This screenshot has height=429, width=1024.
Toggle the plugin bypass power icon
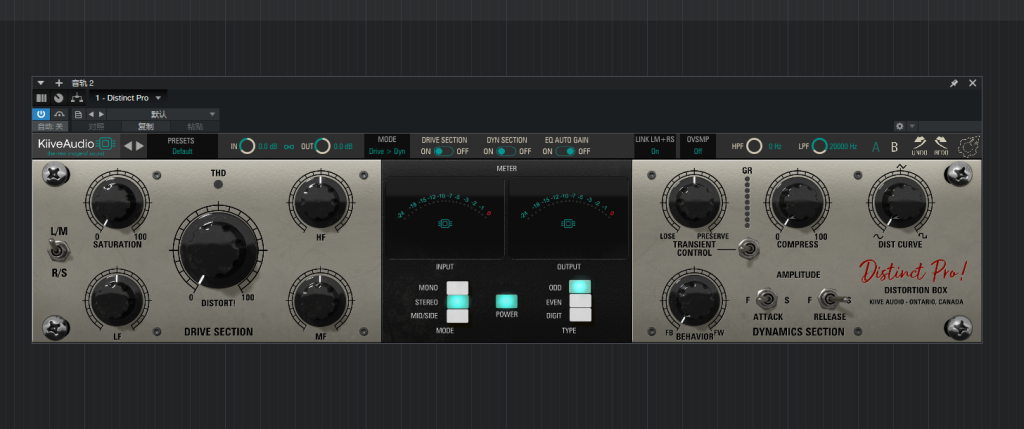pos(42,114)
